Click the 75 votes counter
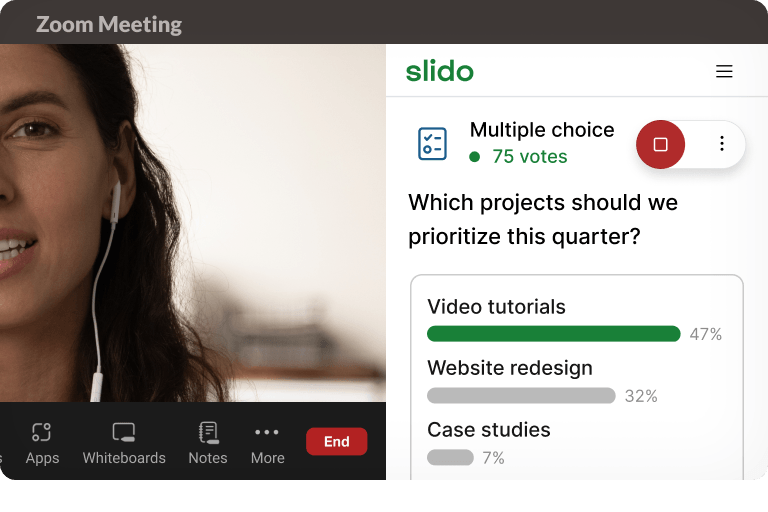 click(x=529, y=157)
